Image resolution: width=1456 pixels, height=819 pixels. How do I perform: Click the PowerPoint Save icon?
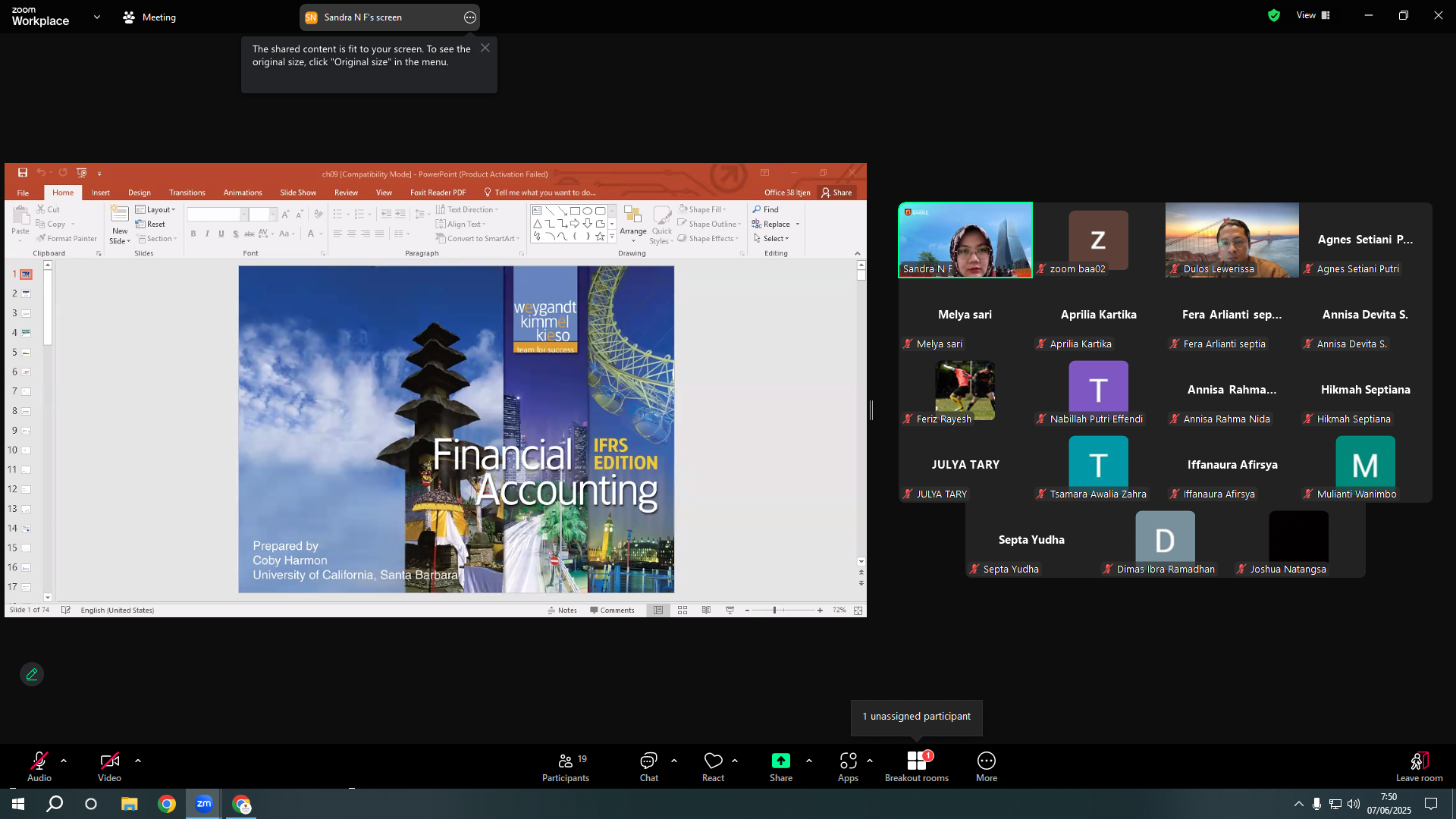click(23, 173)
